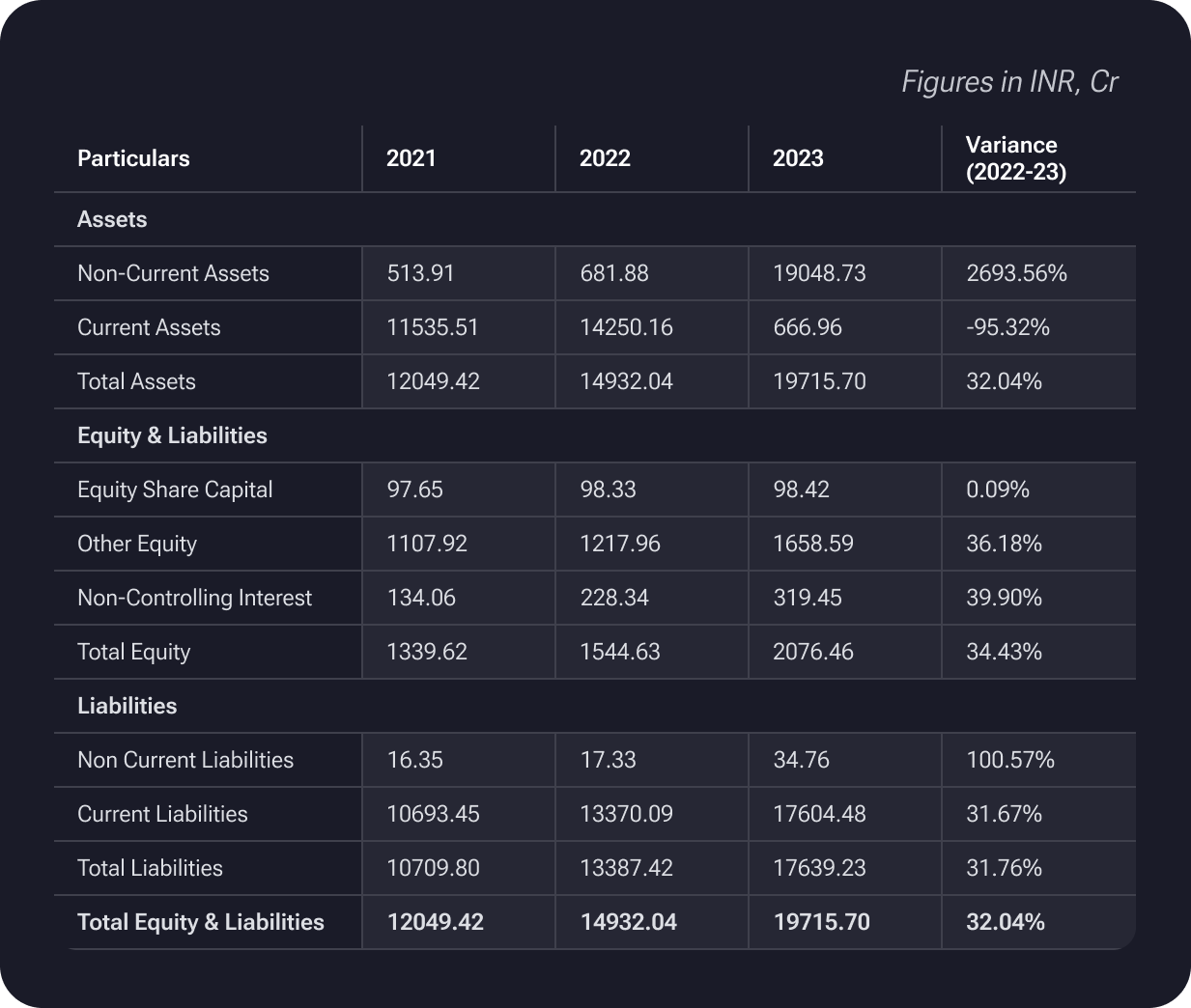Click the Assets section heading
Screen dimensions: 1191x1008
(112, 219)
